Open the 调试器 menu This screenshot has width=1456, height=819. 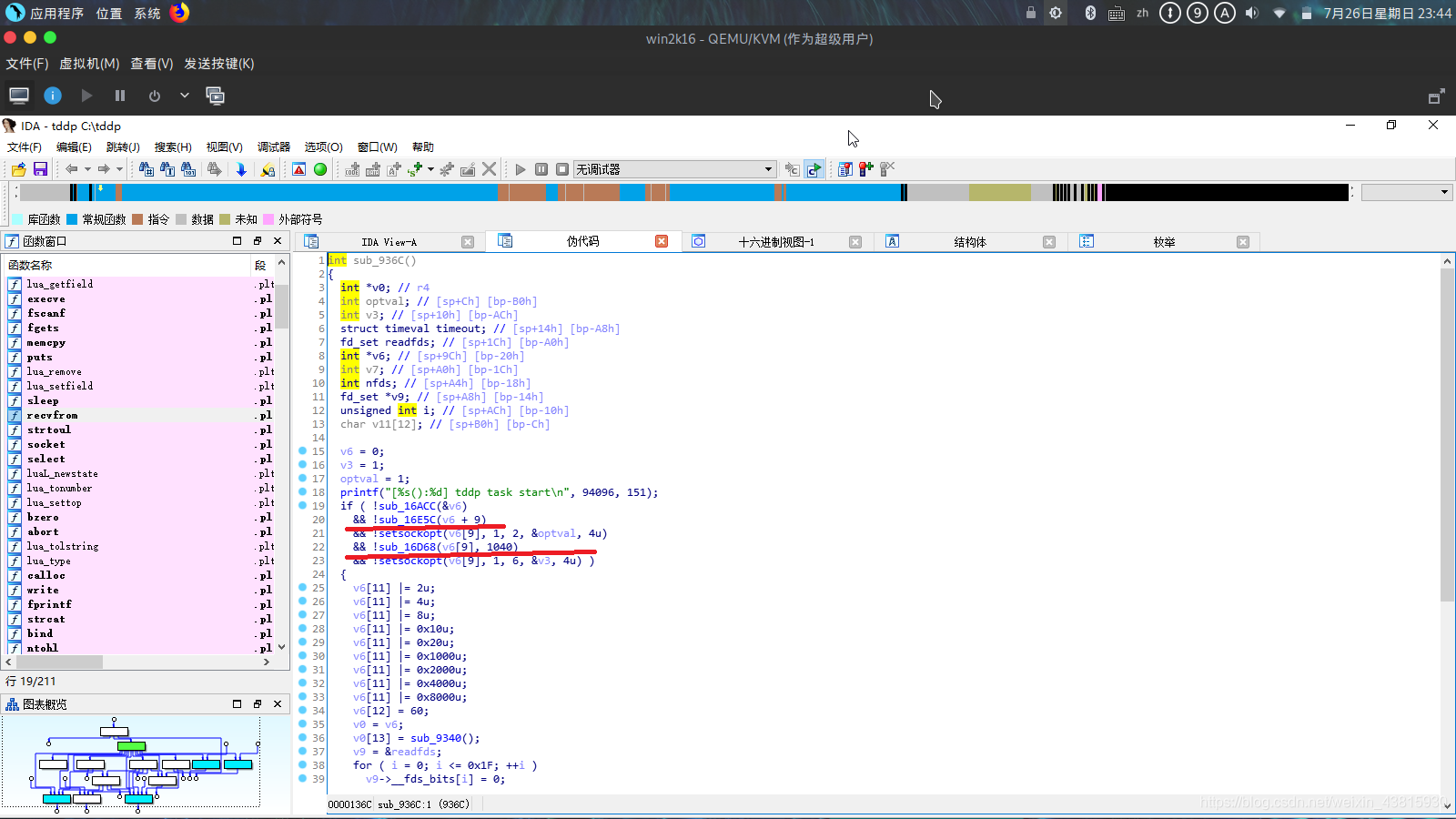[x=274, y=147]
